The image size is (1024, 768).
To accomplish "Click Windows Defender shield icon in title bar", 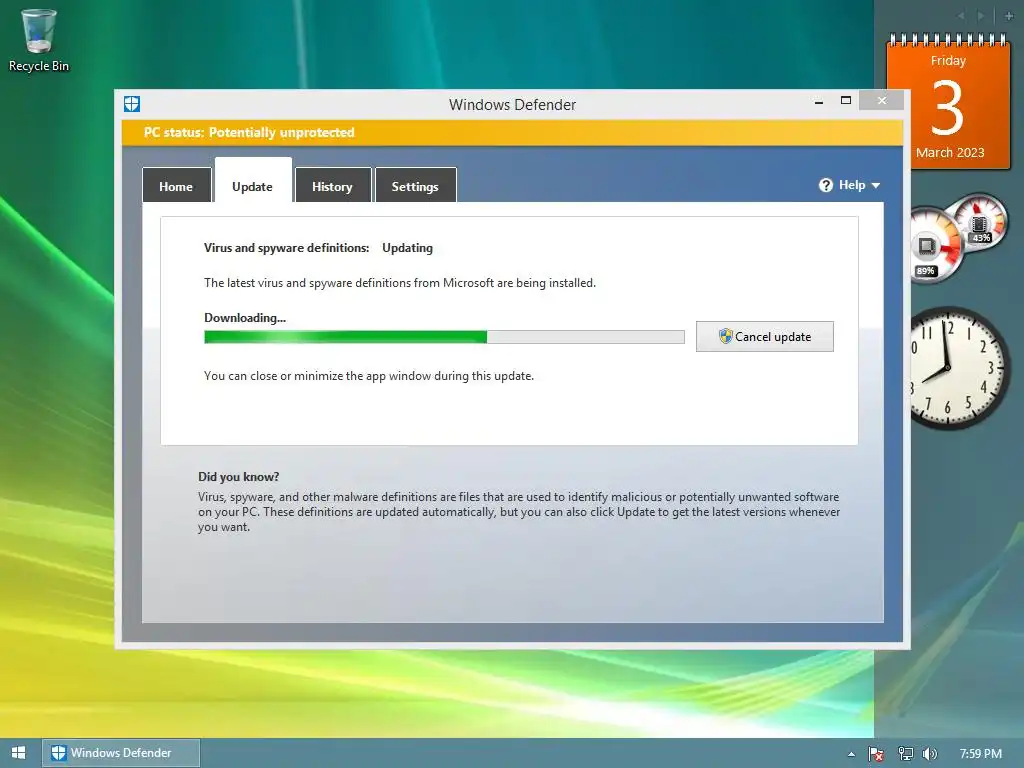I will pyautogui.click(x=132, y=104).
